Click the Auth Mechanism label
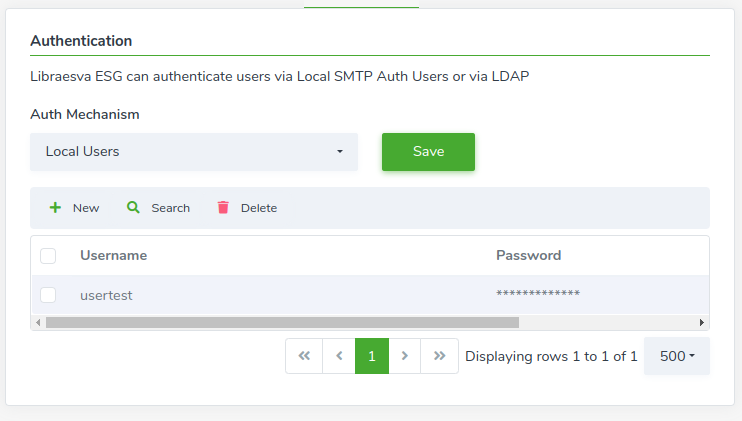Viewport: 742px width, 421px height. (x=85, y=114)
